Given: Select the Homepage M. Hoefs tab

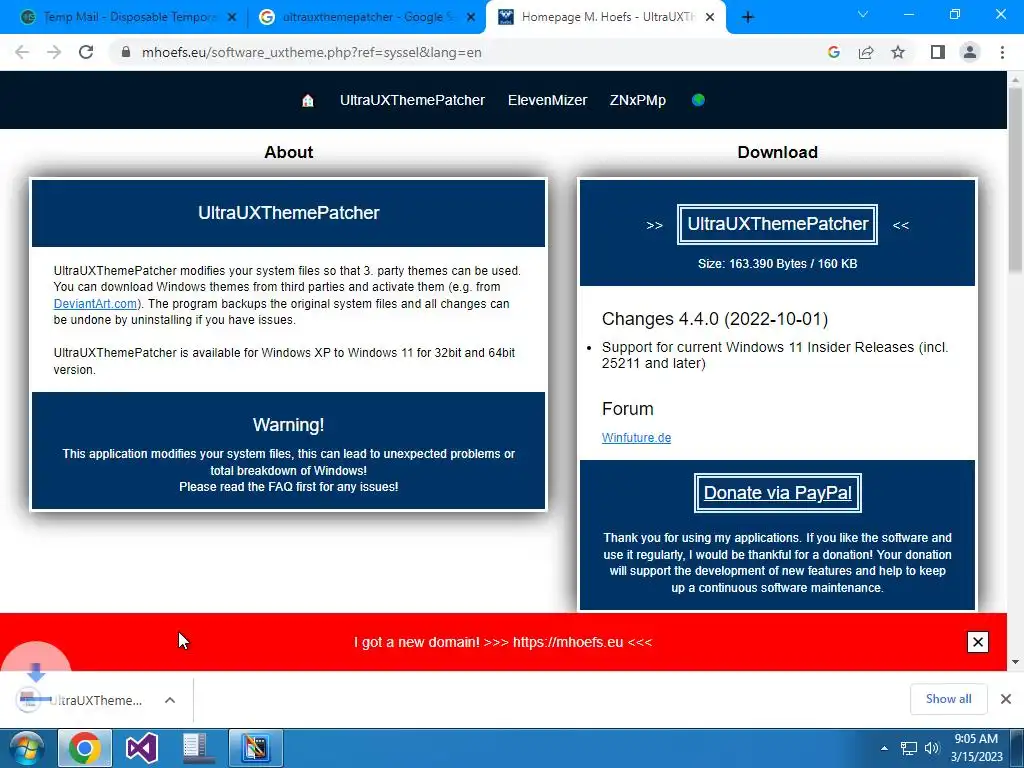Looking at the screenshot, I should pyautogui.click(x=604, y=17).
